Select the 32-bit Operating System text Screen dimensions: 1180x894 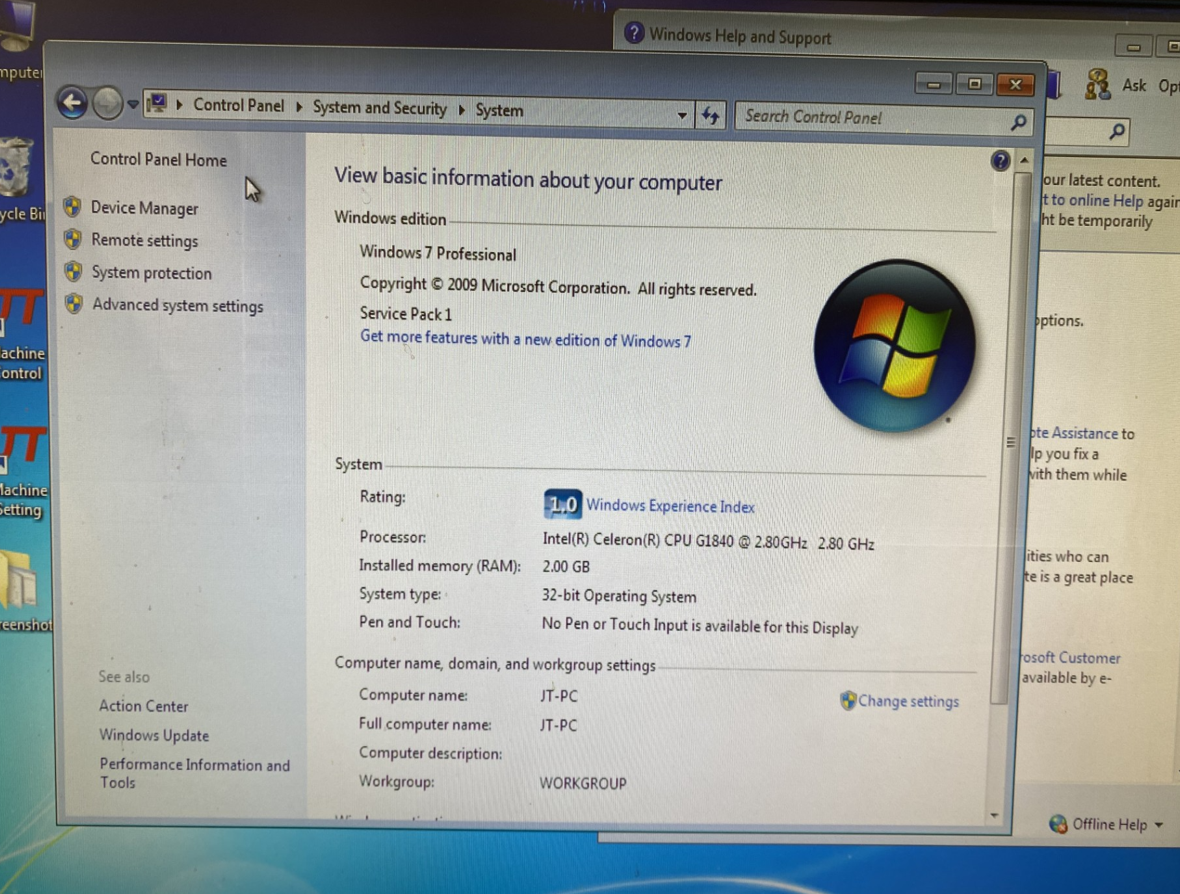[619, 596]
